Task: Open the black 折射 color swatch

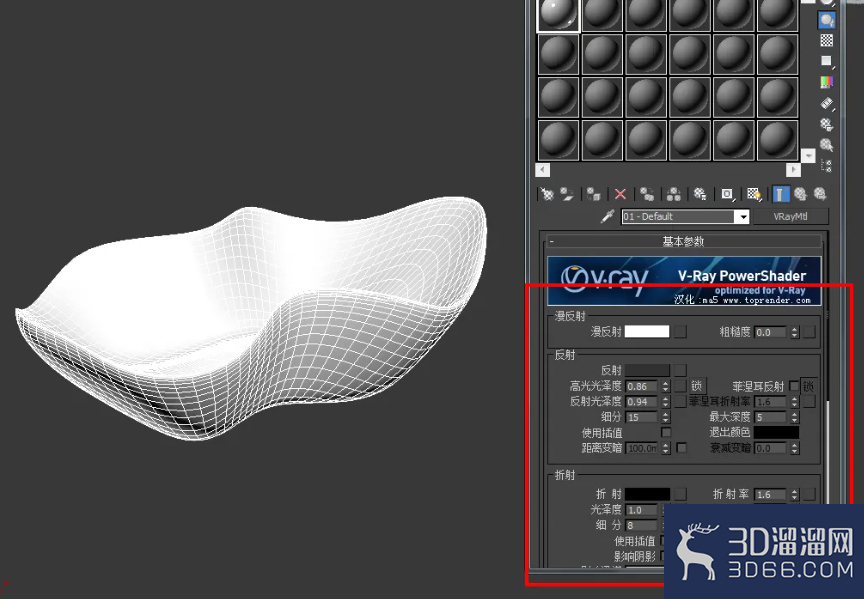Action: (647, 494)
